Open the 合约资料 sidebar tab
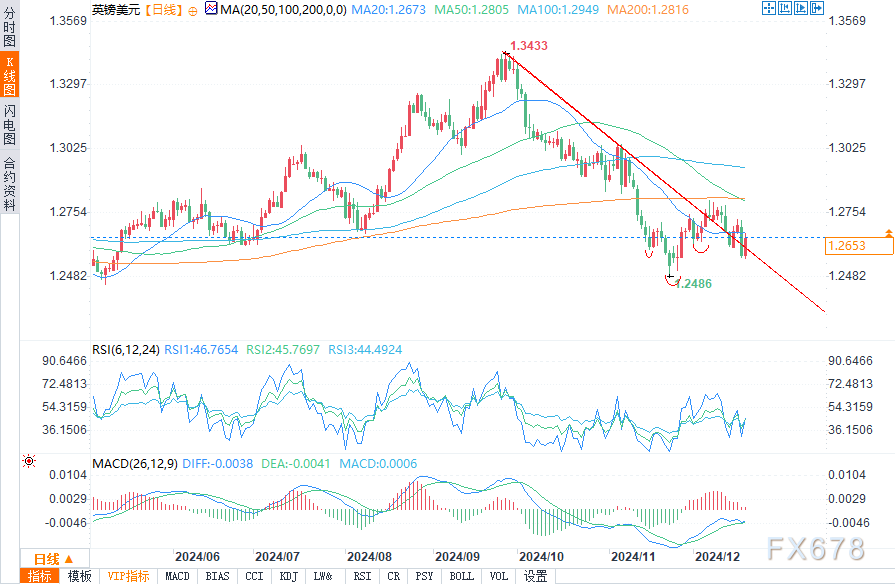The height and width of the screenshot is (584, 895). click(9, 183)
